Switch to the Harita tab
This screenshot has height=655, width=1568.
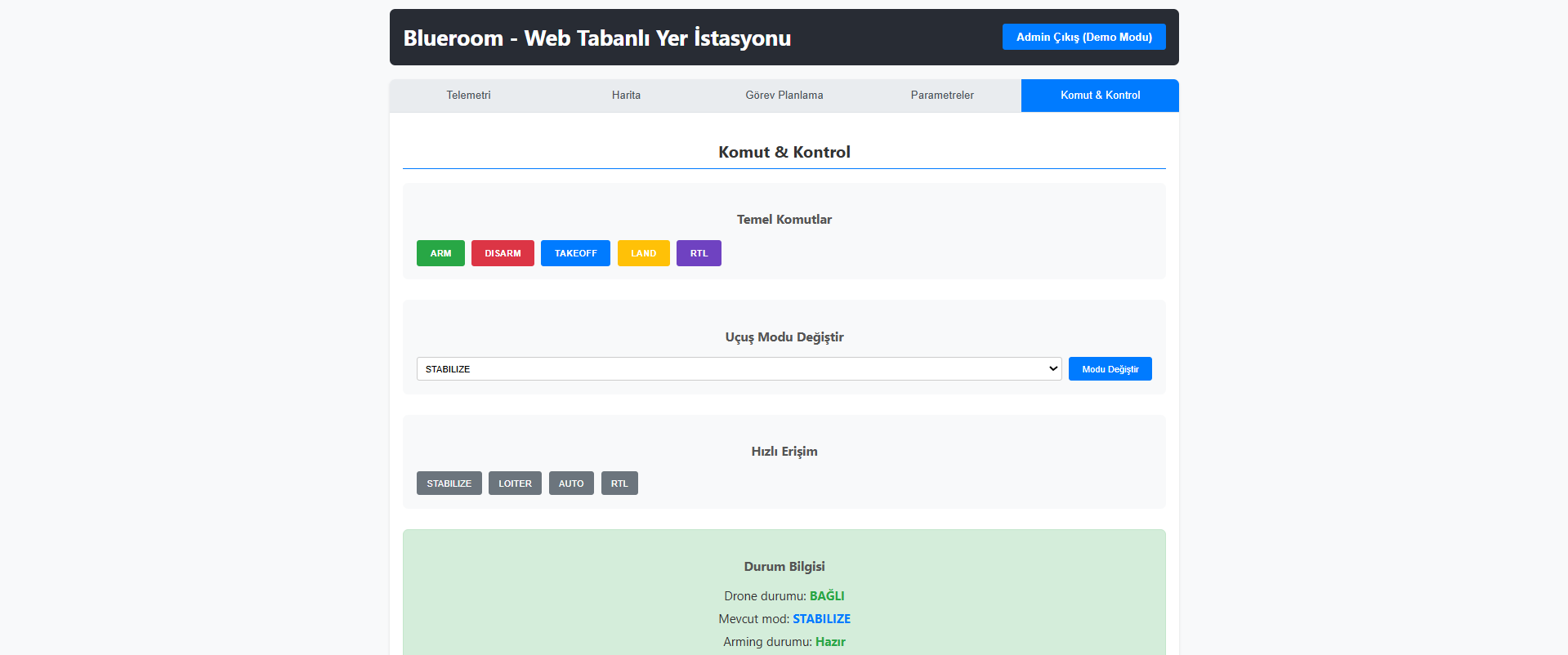click(x=626, y=96)
